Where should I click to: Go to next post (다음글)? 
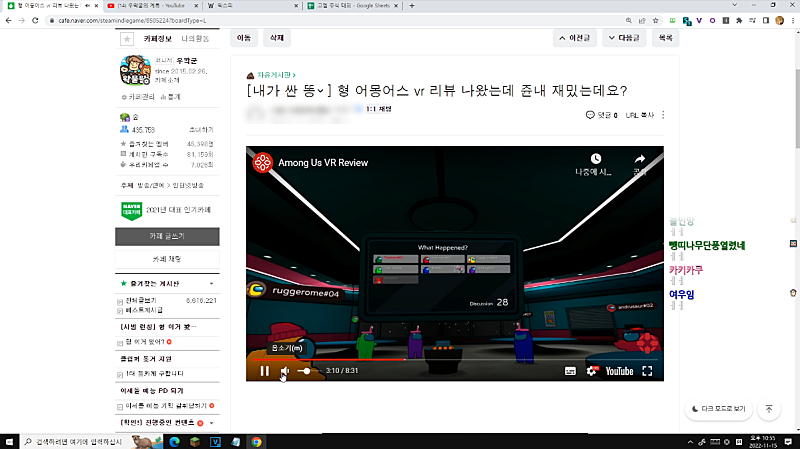point(624,38)
